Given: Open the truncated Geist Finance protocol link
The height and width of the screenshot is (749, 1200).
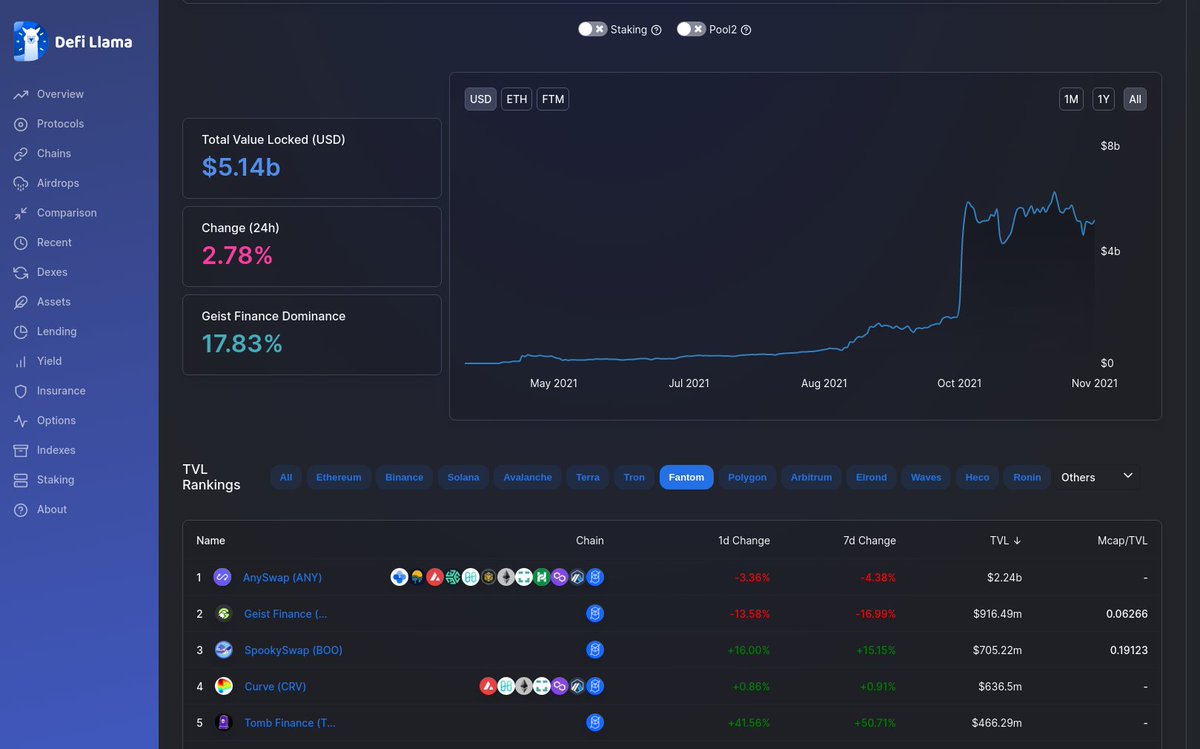Looking at the screenshot, I should click(285, 614).
